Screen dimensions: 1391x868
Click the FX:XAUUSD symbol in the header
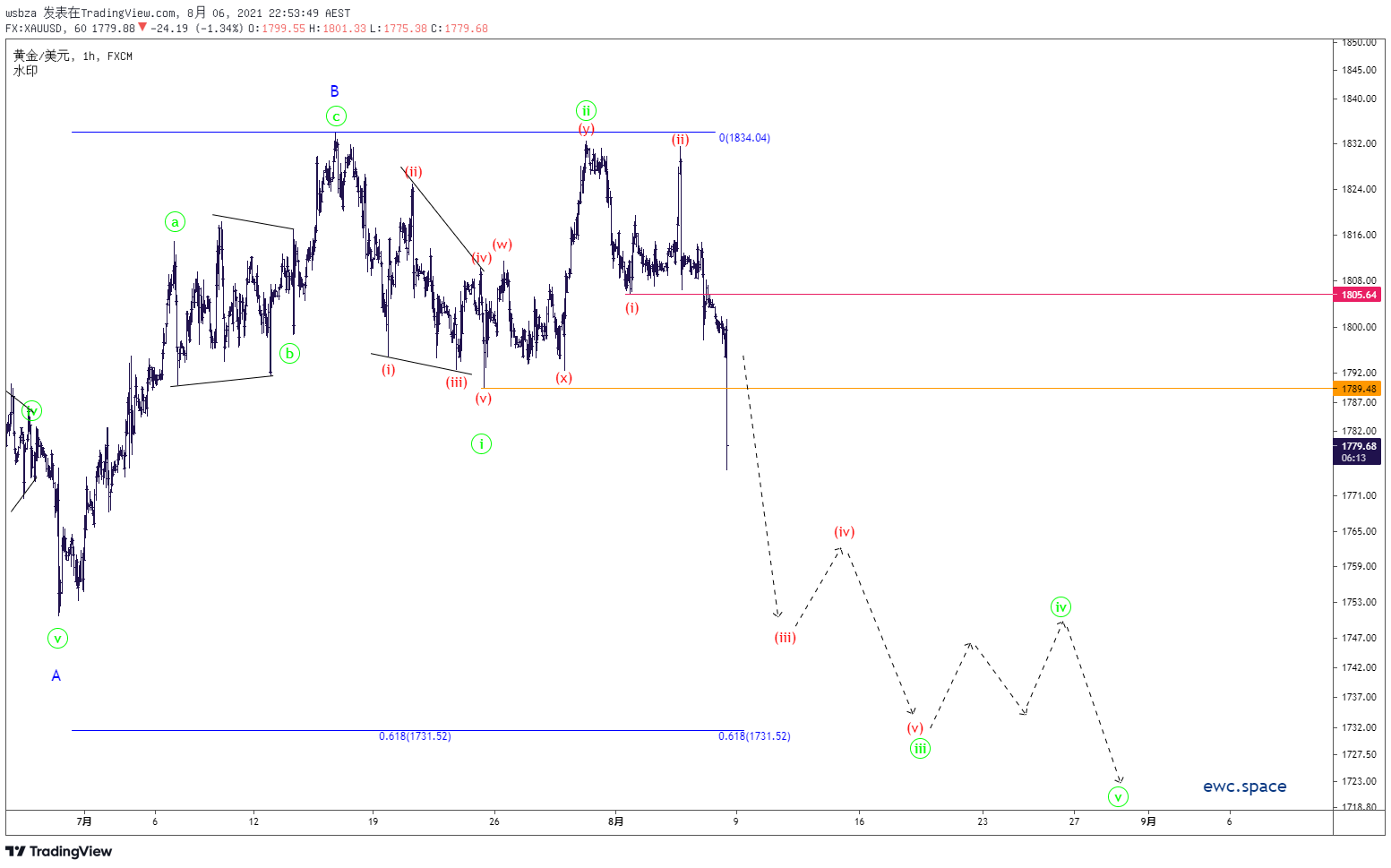coord(36,29)
